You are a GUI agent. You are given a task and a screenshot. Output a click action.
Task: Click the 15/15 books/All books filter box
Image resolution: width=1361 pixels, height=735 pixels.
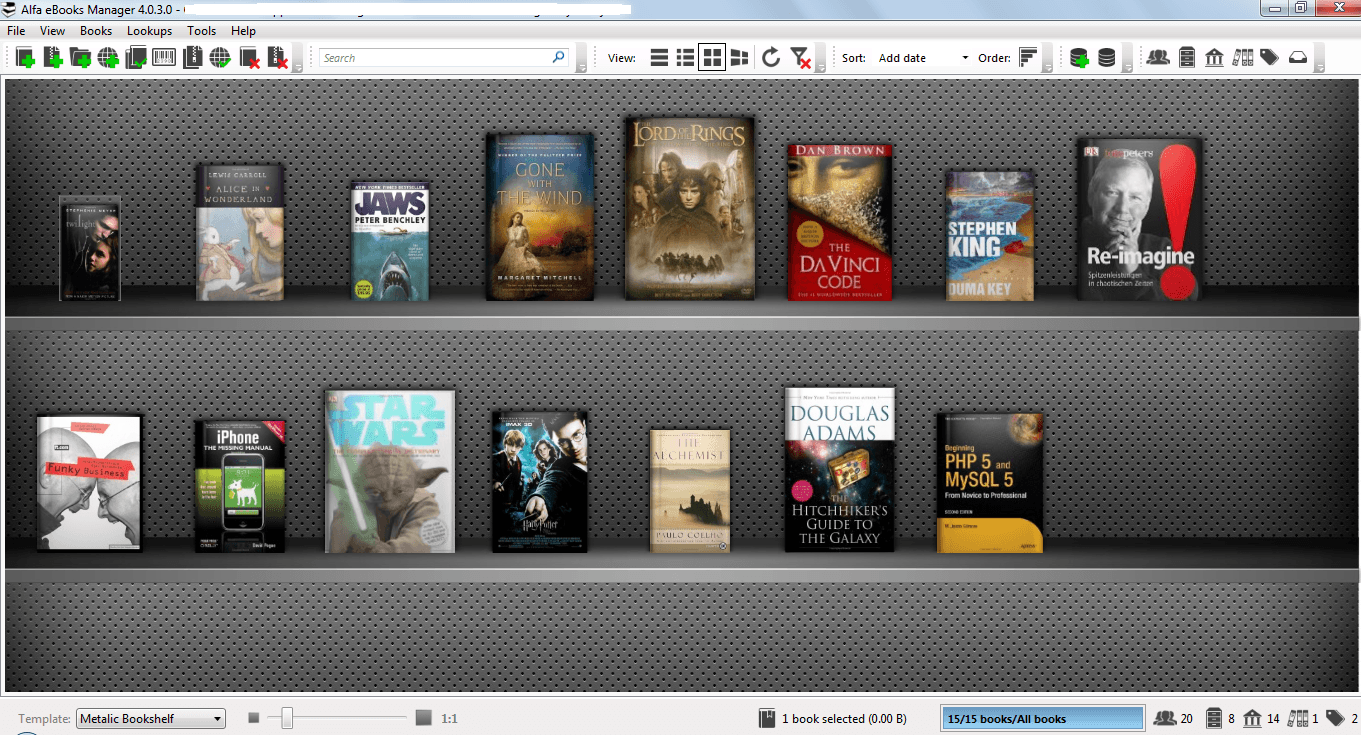(x=1042, y=718)
